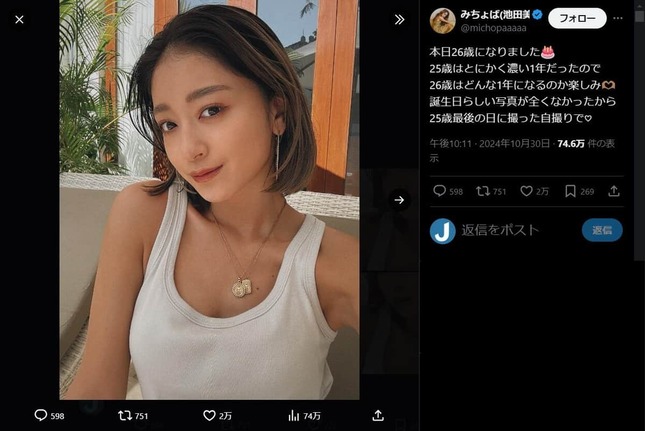
Task: Go to next photo with arrow button
Action: coord(399,200)
